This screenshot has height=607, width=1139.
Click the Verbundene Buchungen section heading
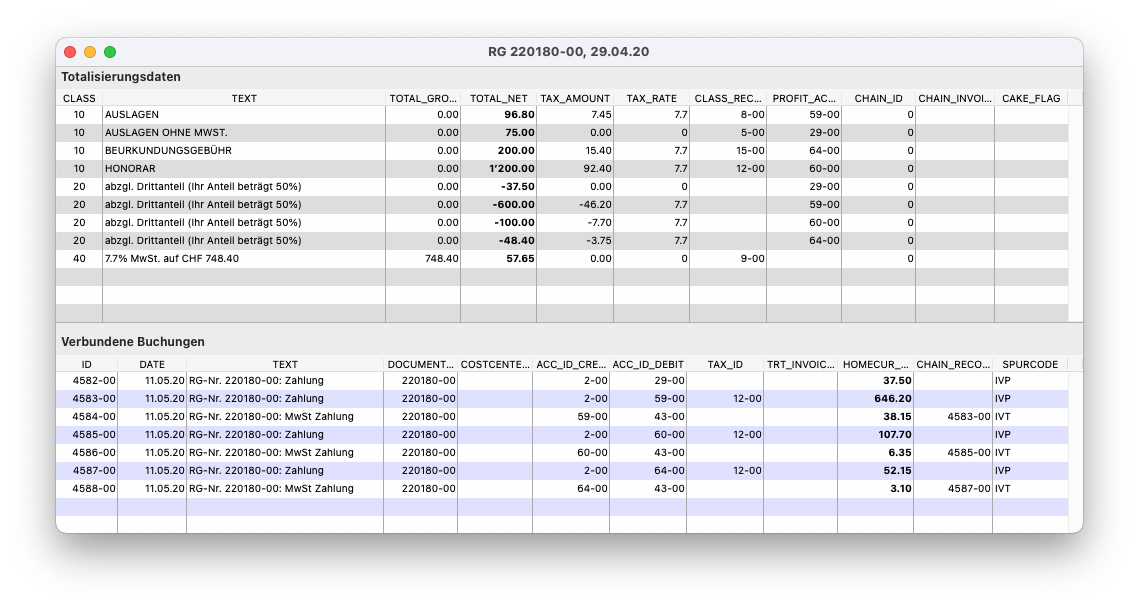pyautogui.click(x=133, y=342)
